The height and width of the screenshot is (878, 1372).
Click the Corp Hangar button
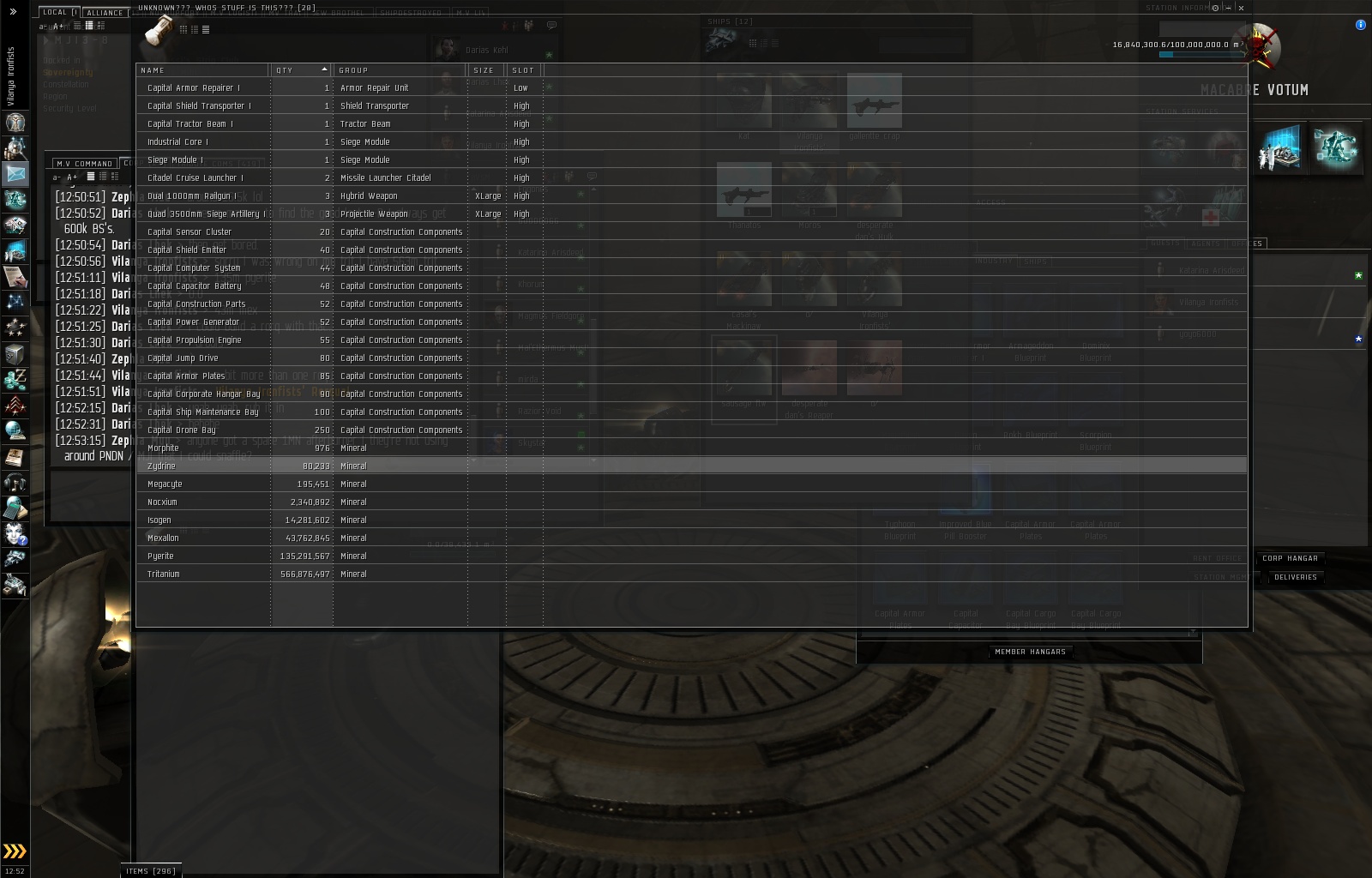[1290, 558]
